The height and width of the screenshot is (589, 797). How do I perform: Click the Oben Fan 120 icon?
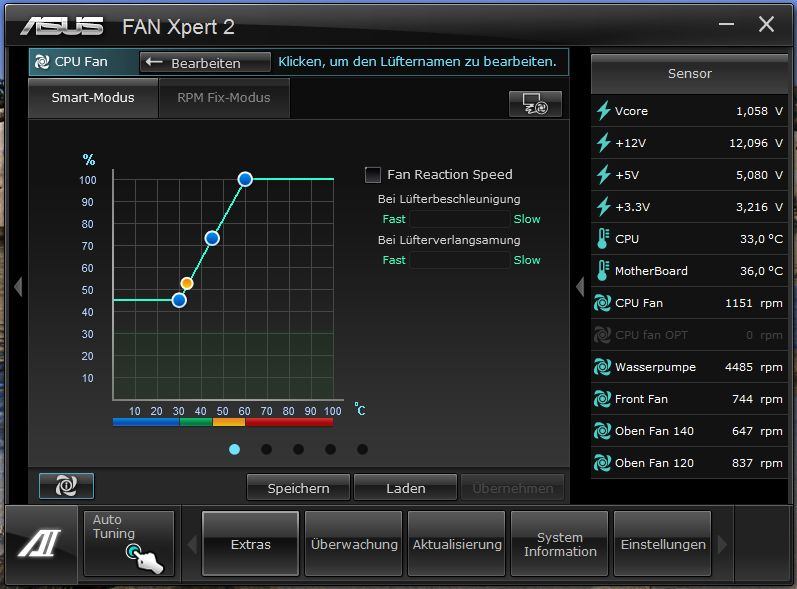pos(602,463)
